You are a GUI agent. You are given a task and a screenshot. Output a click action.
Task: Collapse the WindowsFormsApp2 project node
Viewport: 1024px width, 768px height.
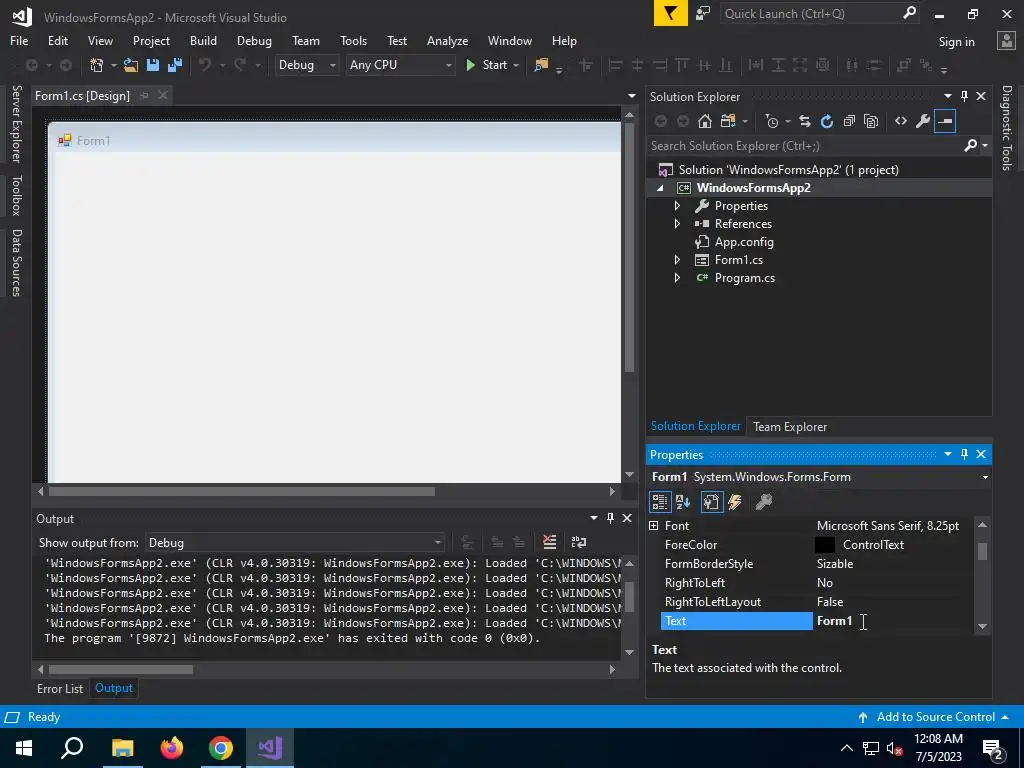click(x=660, y=187)
